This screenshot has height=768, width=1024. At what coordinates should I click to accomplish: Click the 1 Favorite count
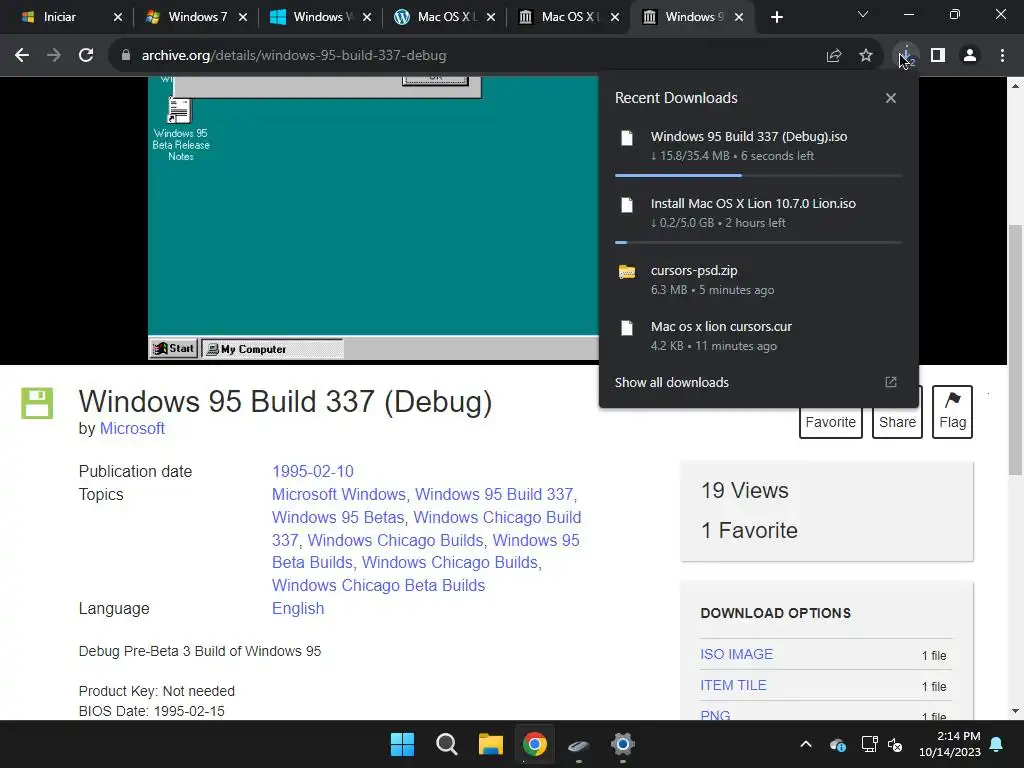749,530
